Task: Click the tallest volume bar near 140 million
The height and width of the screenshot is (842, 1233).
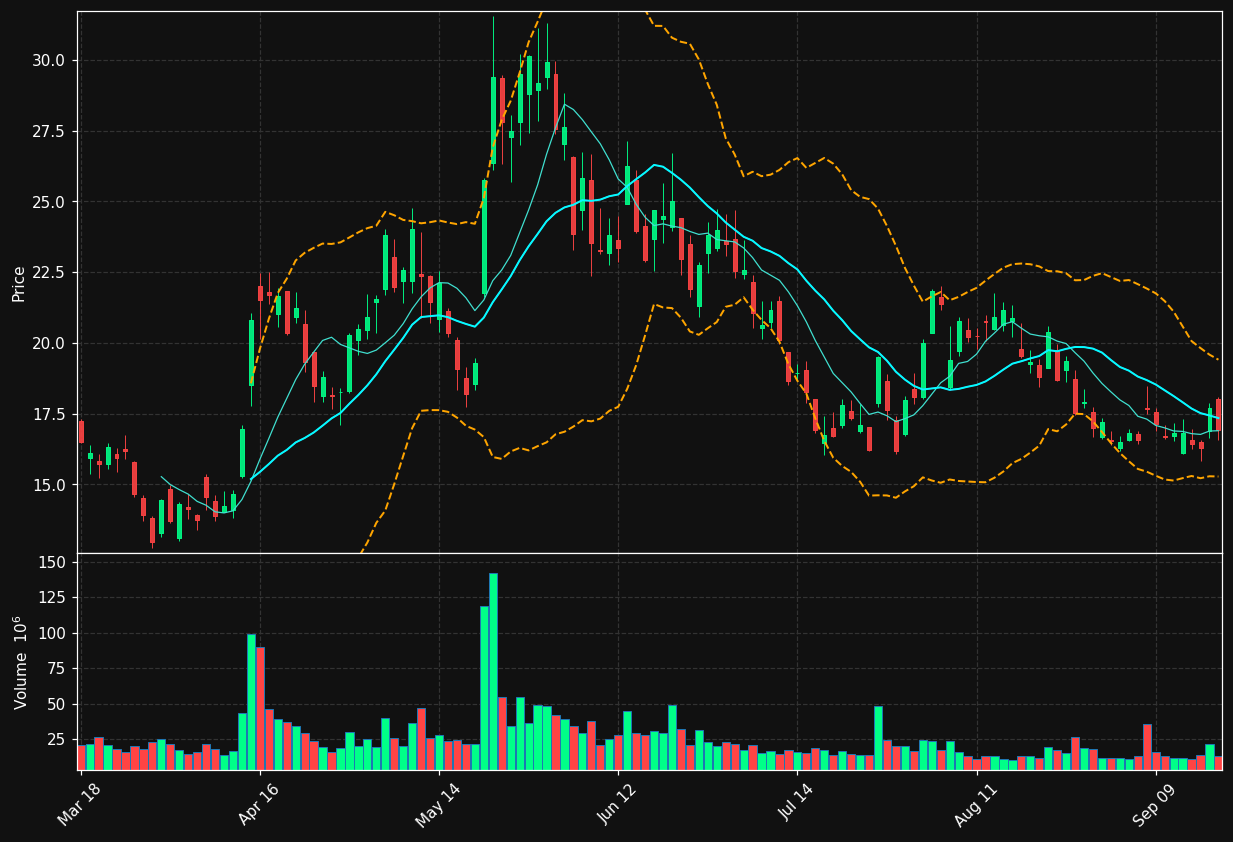Action: 493,671
